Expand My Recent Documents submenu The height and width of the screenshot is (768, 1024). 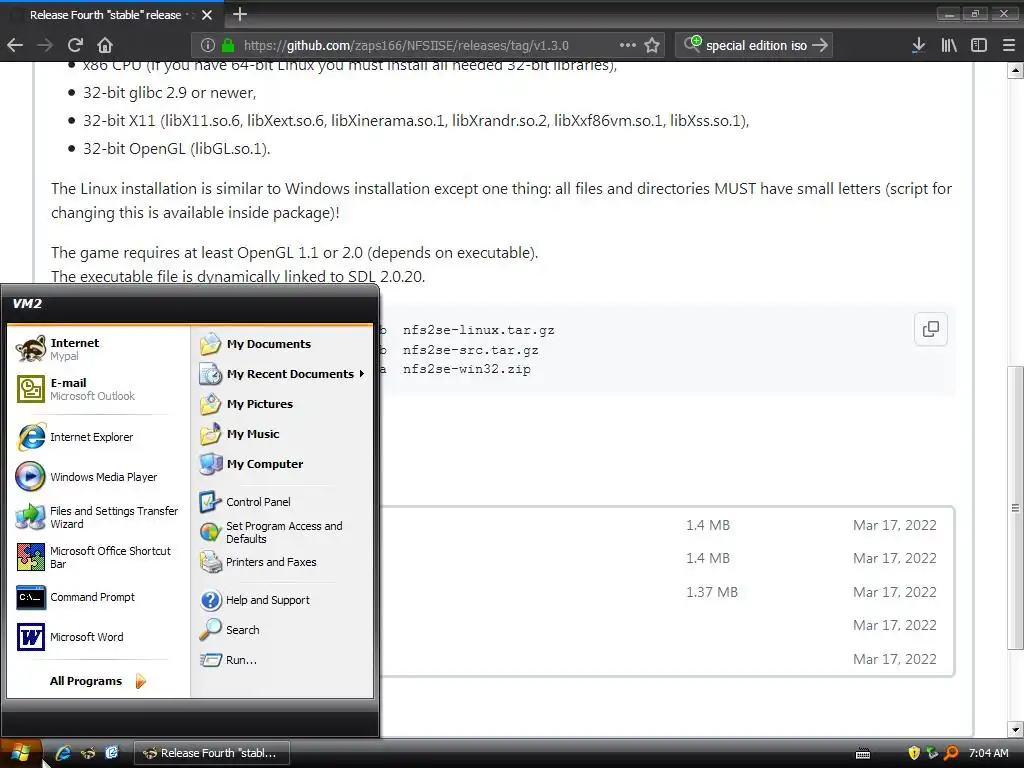coord(282,374)
